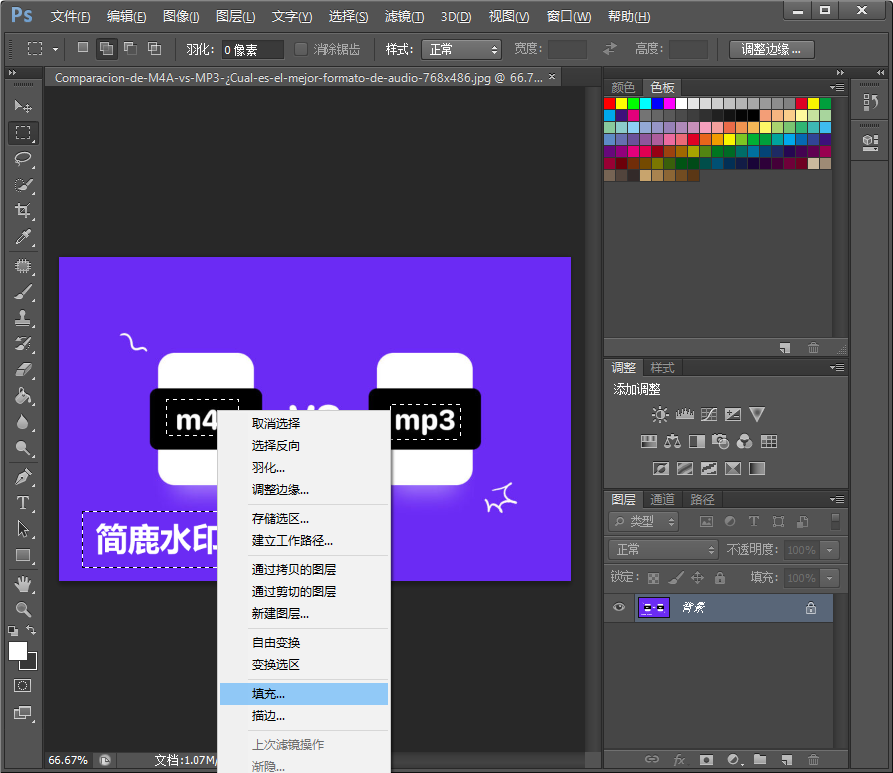Open the 样式 dropdown set to 正常

point(461,49)
